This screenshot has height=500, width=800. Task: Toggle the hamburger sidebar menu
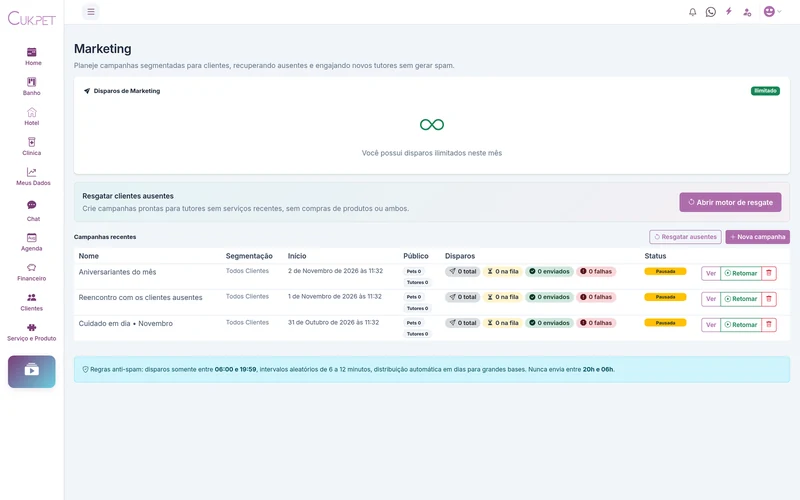click(x=91, y=12)
